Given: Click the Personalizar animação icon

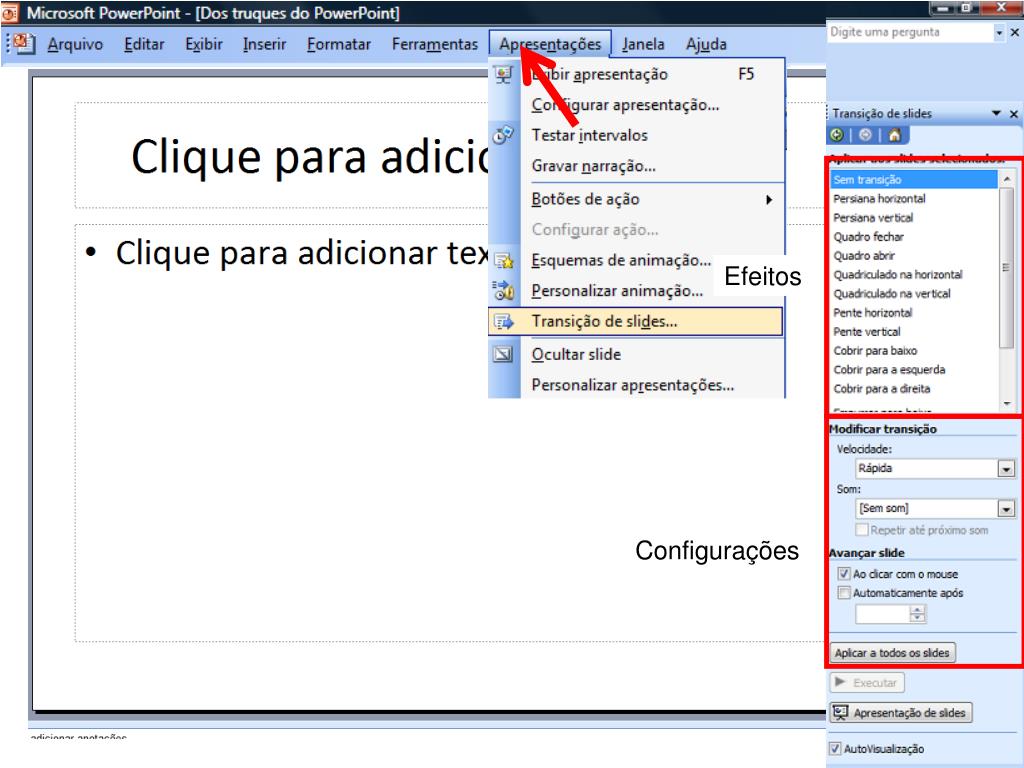Looking at the screenshot, I should [x=504, y=291].
